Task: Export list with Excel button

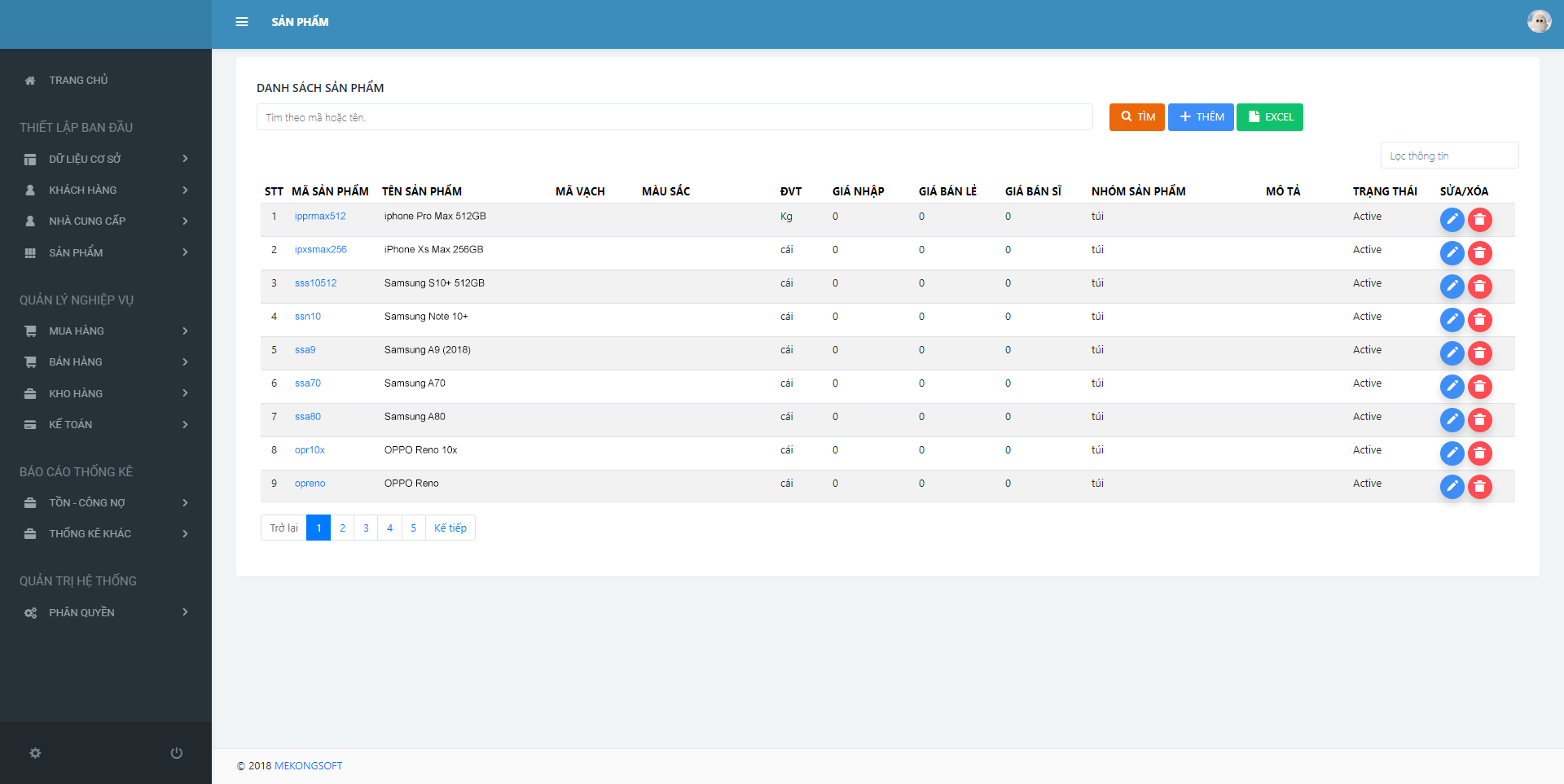Action: pyautogui.click(x=1269, y=117)
